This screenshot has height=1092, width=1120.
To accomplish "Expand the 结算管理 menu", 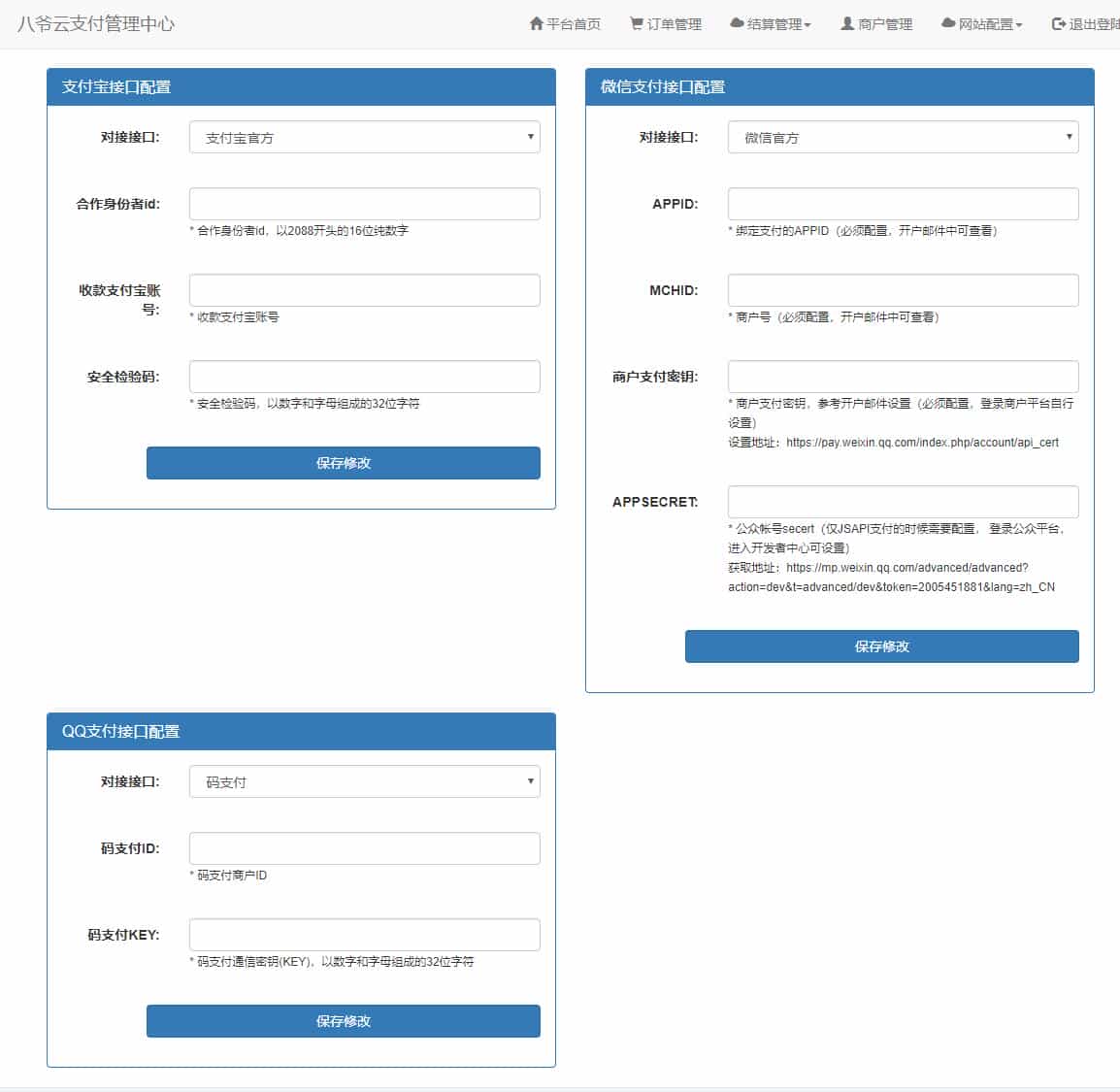I will [x=772, y=23].
